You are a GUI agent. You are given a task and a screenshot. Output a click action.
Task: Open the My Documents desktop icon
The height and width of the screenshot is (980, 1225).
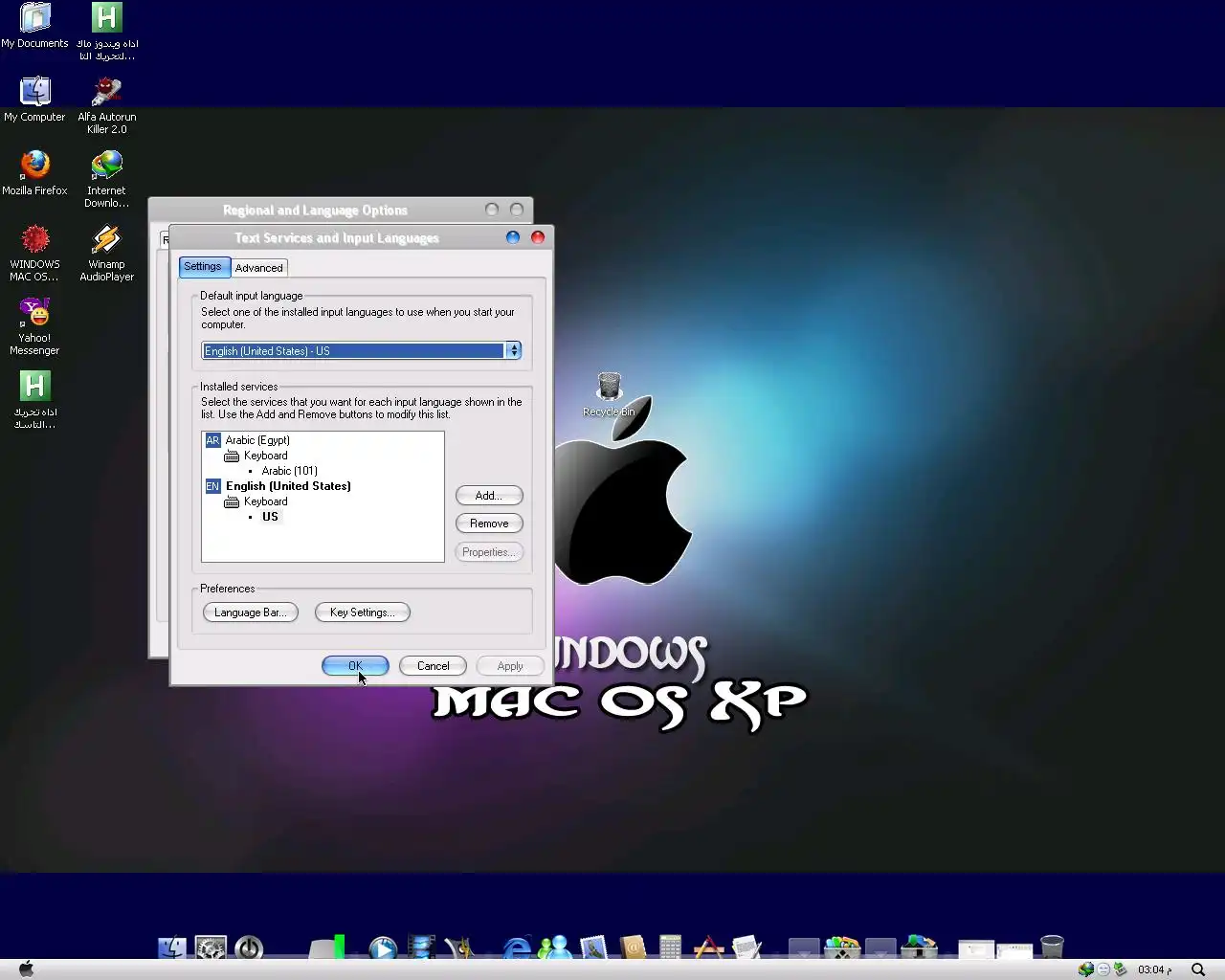34,25
